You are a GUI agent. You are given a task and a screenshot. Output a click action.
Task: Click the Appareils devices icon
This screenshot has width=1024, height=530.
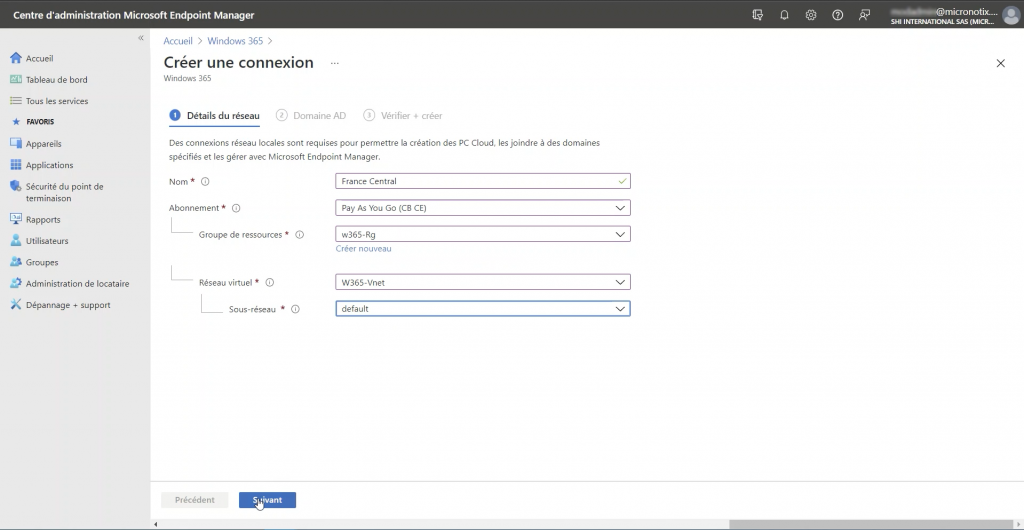(x=16, y=144)
